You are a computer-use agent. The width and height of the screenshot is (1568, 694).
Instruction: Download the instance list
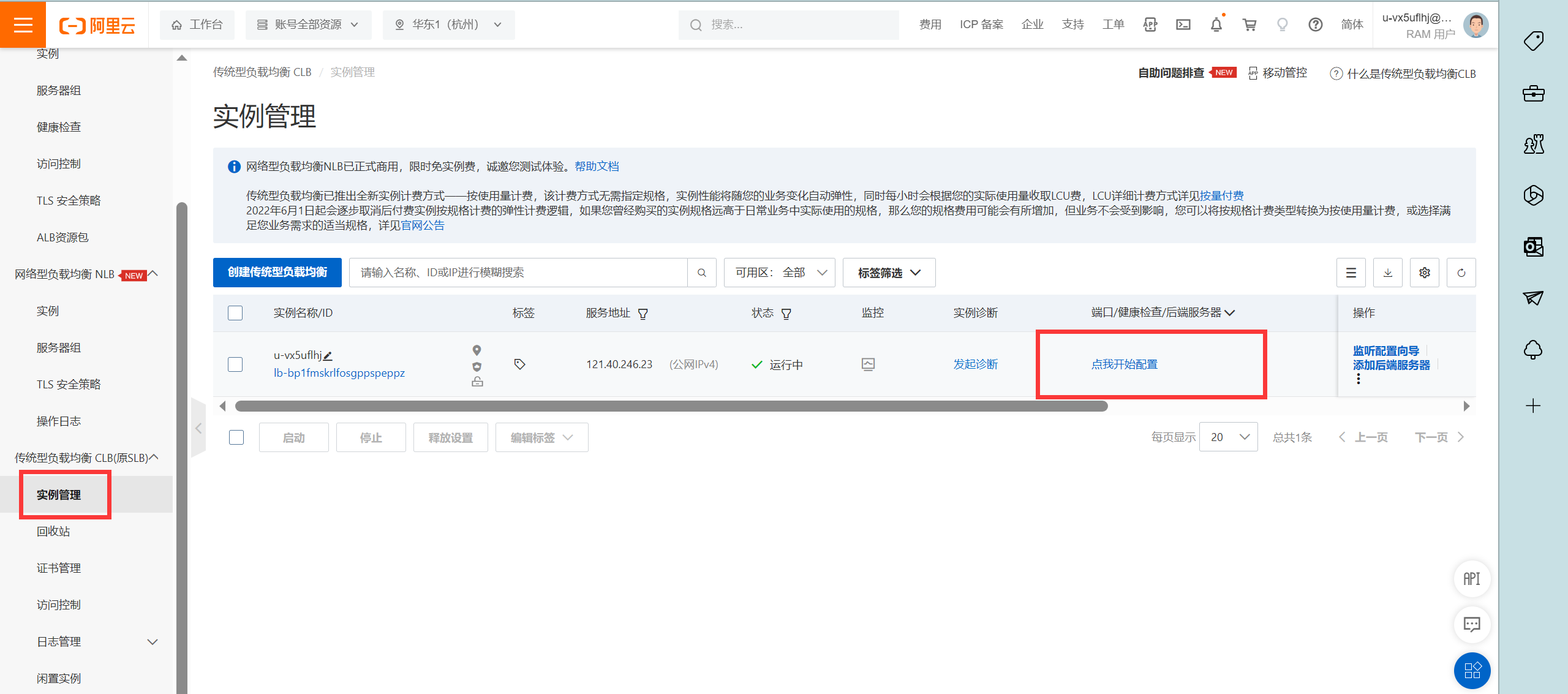1388,273
